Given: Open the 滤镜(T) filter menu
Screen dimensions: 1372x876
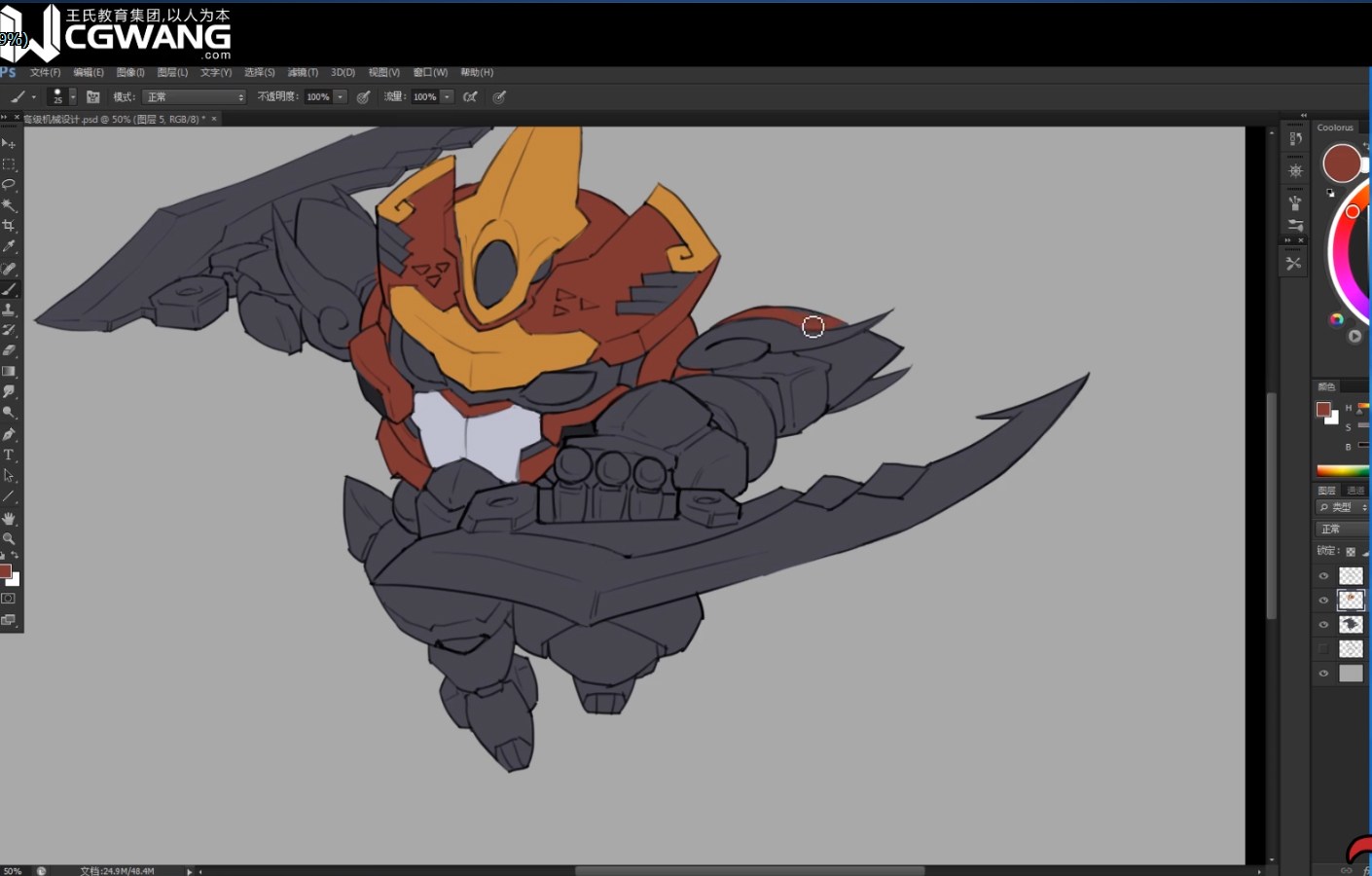Looking at the screenshot, I should point(303,73).
